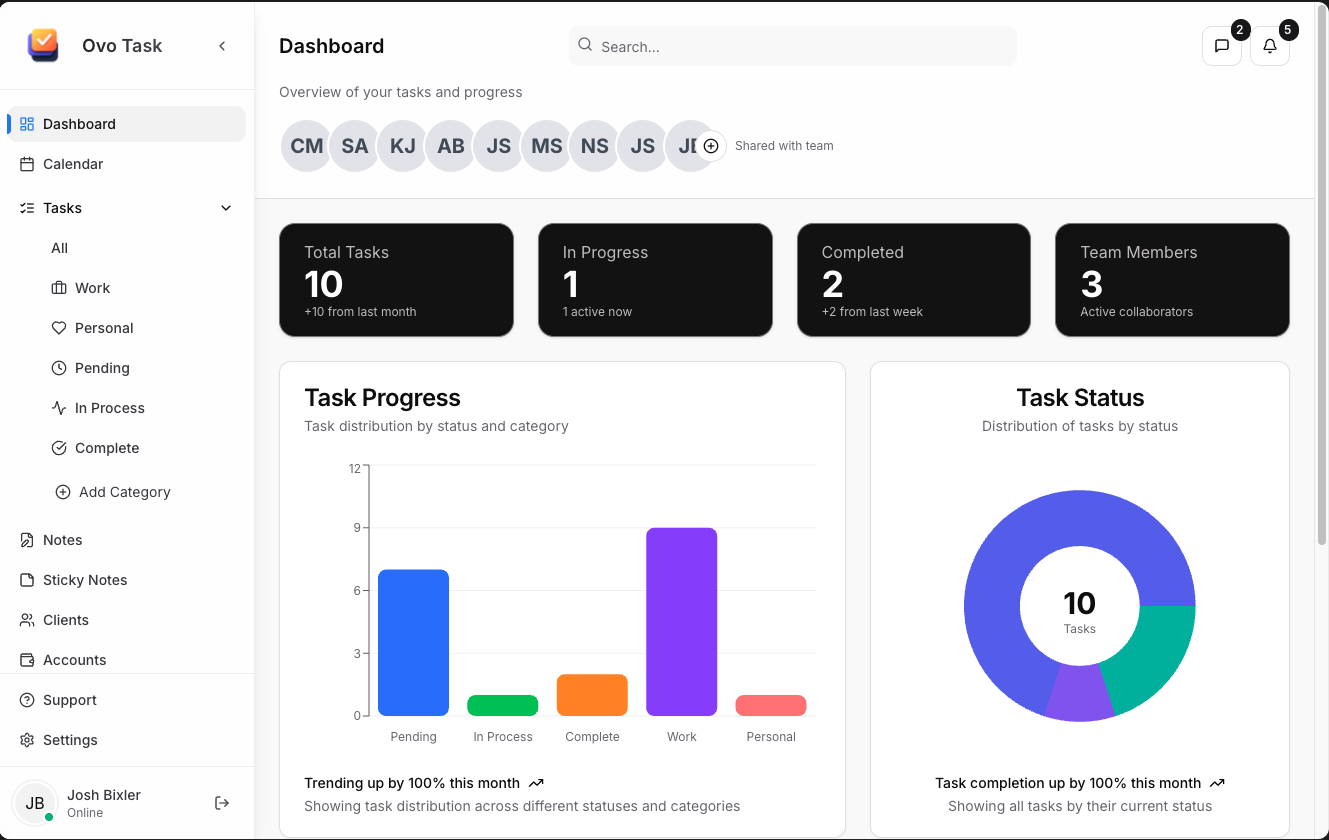Click the invite team member plus icon
This screenshot has height=840, width=1329.
[x=711, y=145]
